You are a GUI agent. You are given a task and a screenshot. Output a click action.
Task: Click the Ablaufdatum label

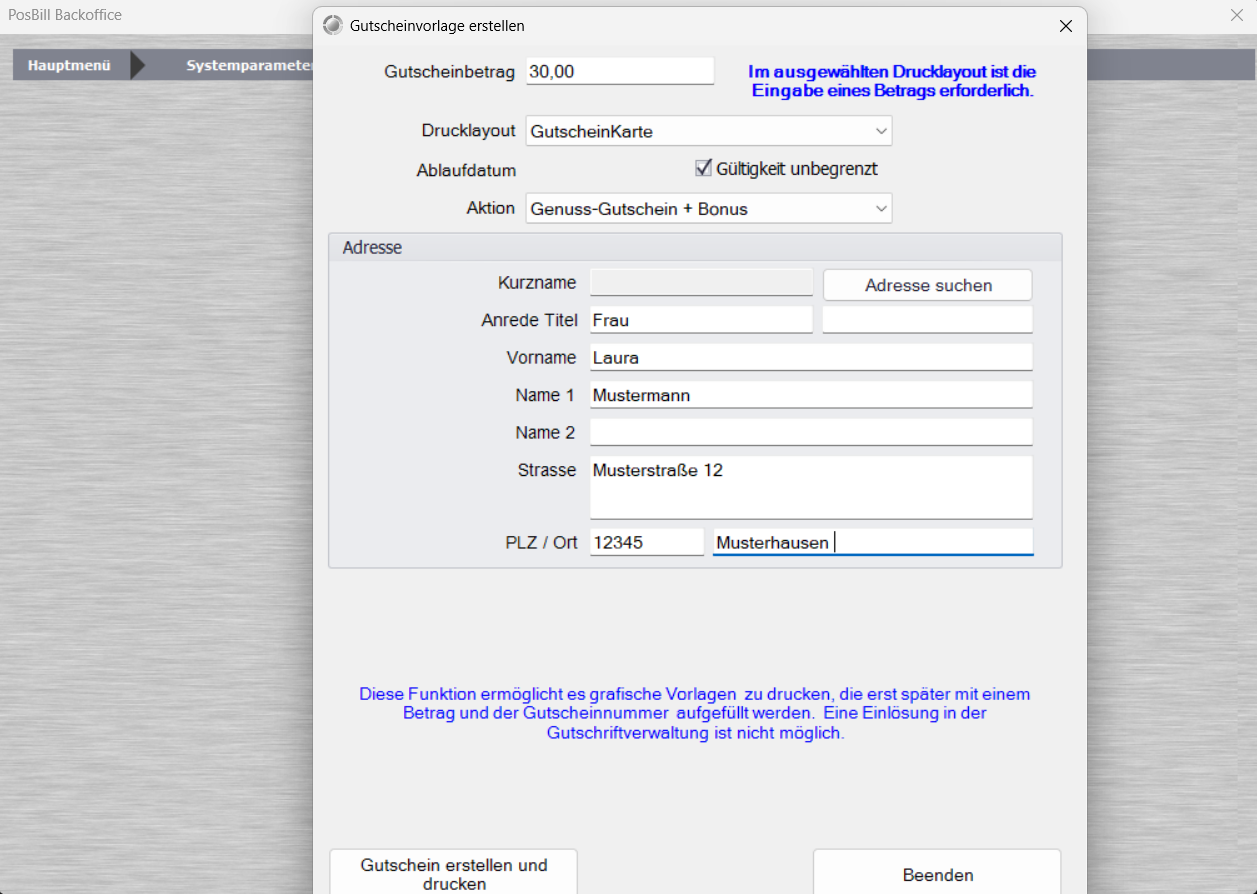click(x=466, y=170)
